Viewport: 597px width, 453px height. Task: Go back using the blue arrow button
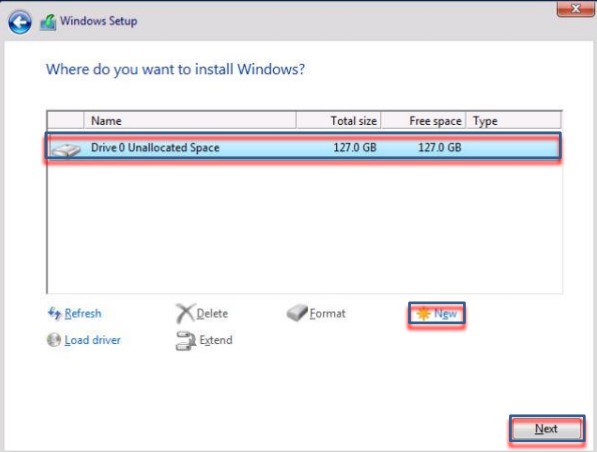coord(20,22)
